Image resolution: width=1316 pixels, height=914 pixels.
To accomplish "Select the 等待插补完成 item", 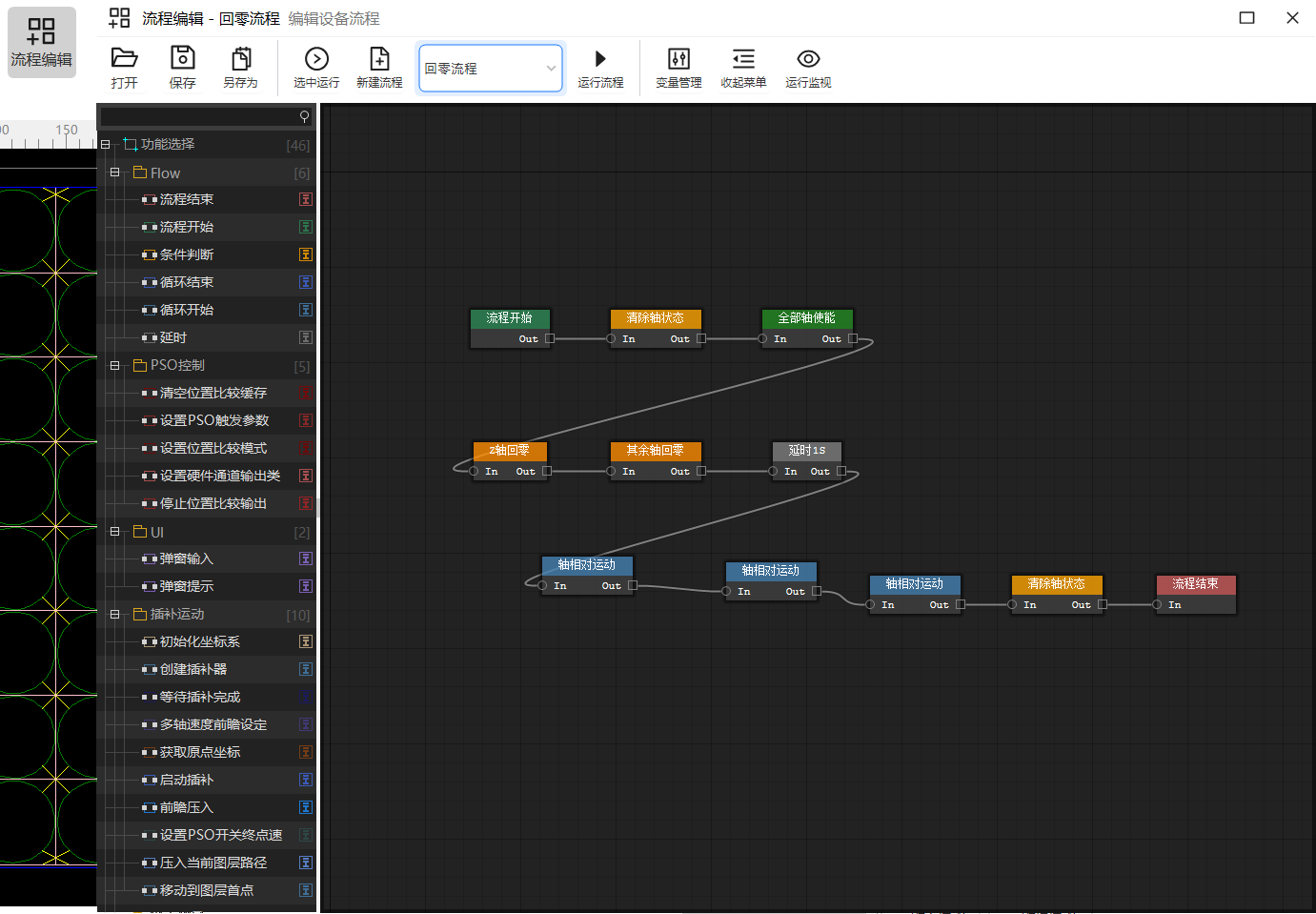I will (x=200, y=697).
